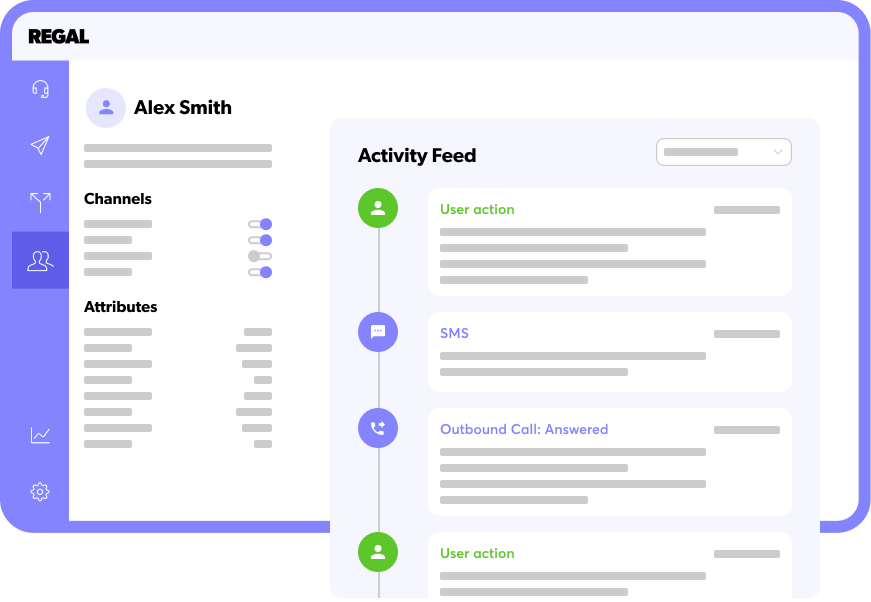Open the line chart reporting icon
This screenshot has width=871, height=602.
click(x=40, y=435)
